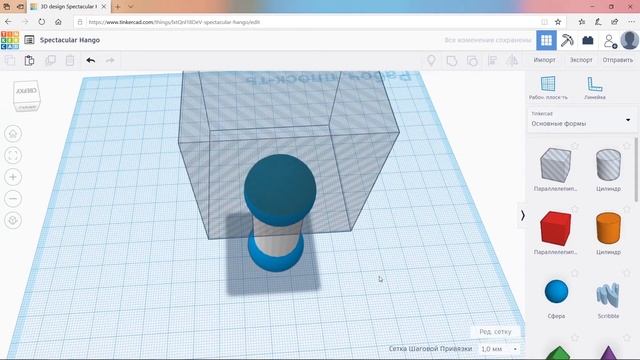Open the Основные формы shapes dropdown
Viewport: 640px width, 360px height.
(x=582, y=120)
